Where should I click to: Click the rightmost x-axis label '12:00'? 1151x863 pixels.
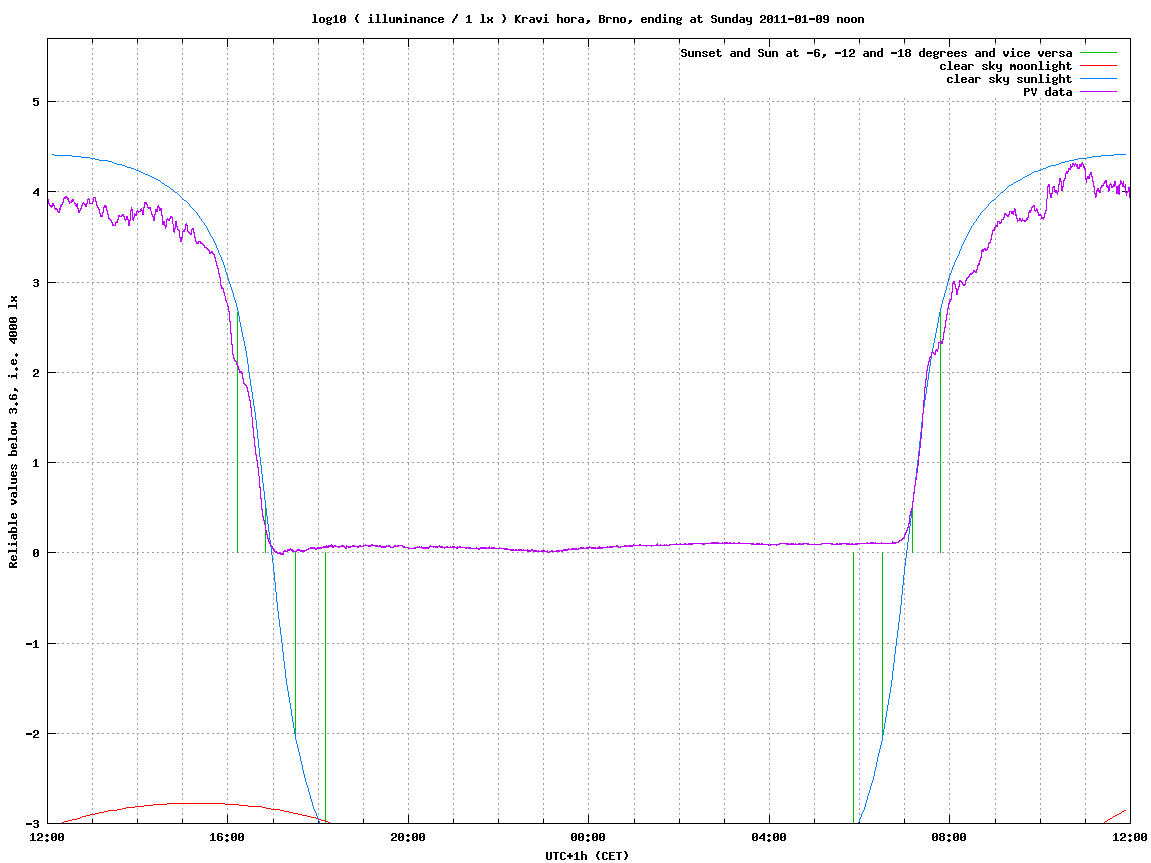pos(1130,837)
